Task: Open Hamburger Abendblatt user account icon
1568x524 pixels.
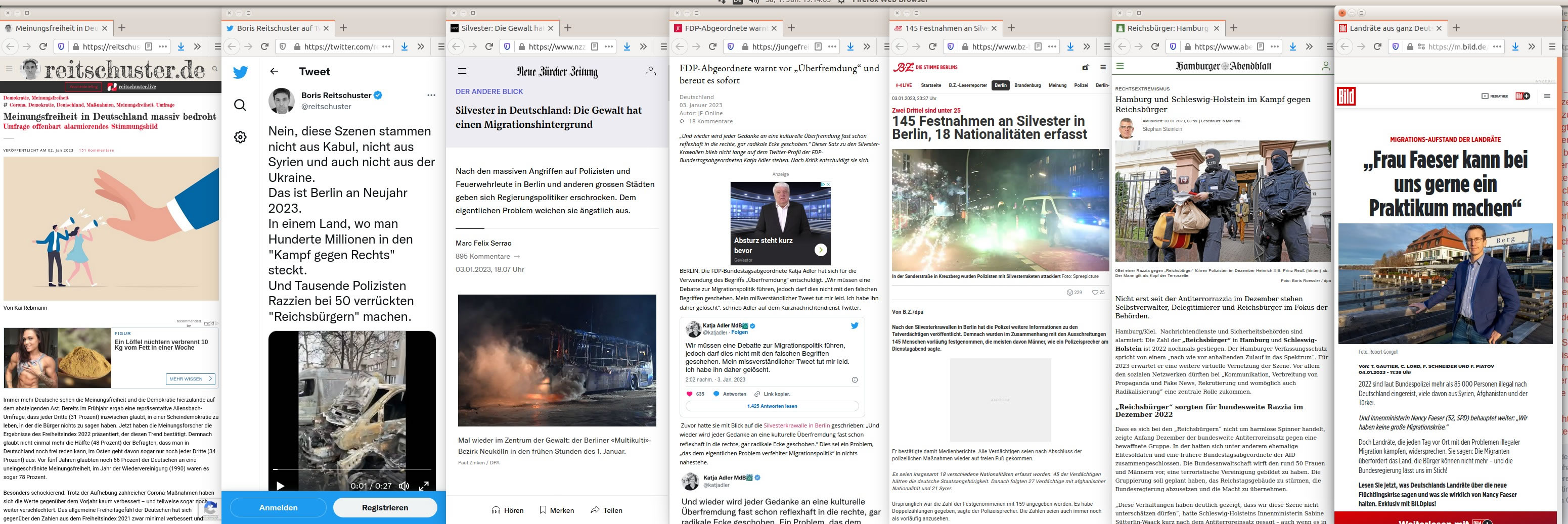Action: click(x=1325, y=66)
